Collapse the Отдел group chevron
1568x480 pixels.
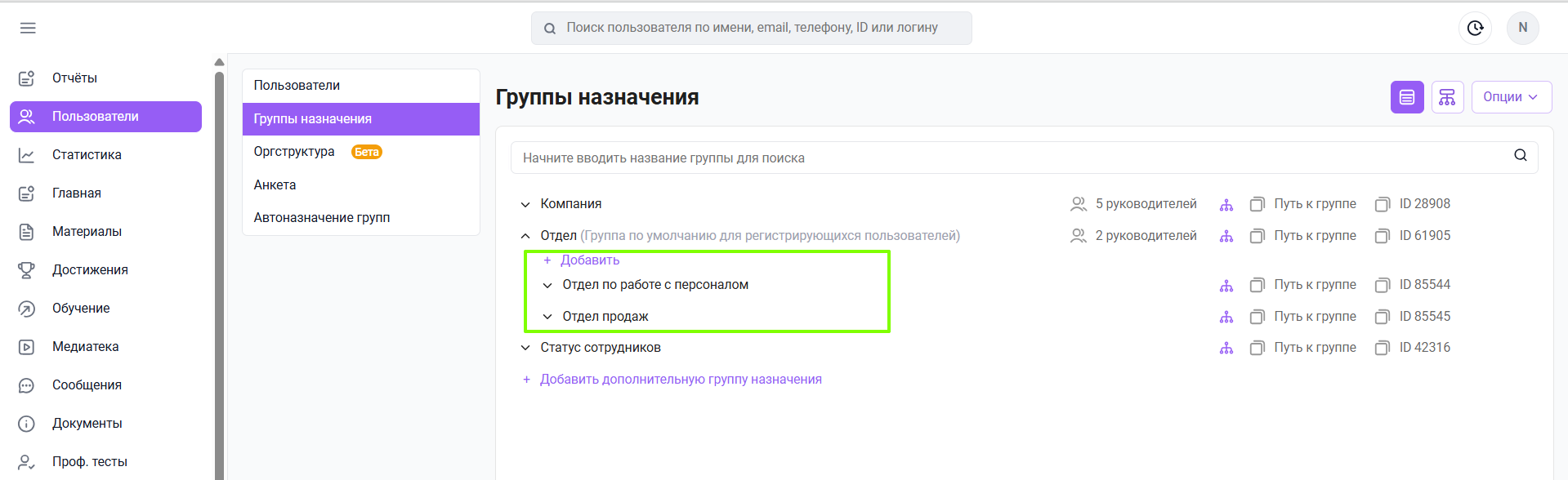[525, 236]
